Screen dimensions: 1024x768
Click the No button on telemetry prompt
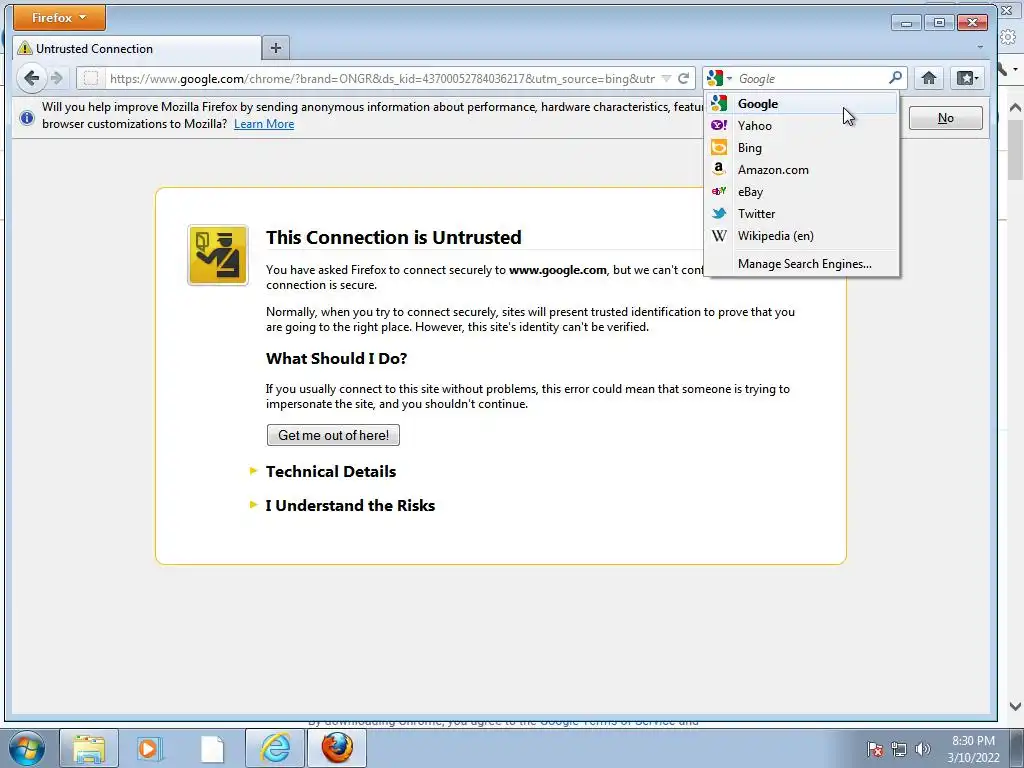click(945, 118)
